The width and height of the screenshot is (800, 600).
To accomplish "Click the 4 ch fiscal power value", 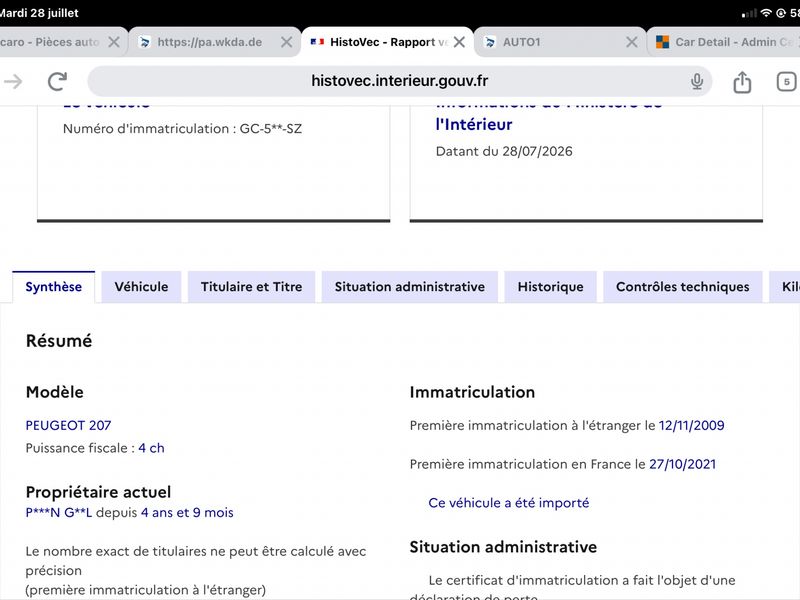I will coord(151,448).
